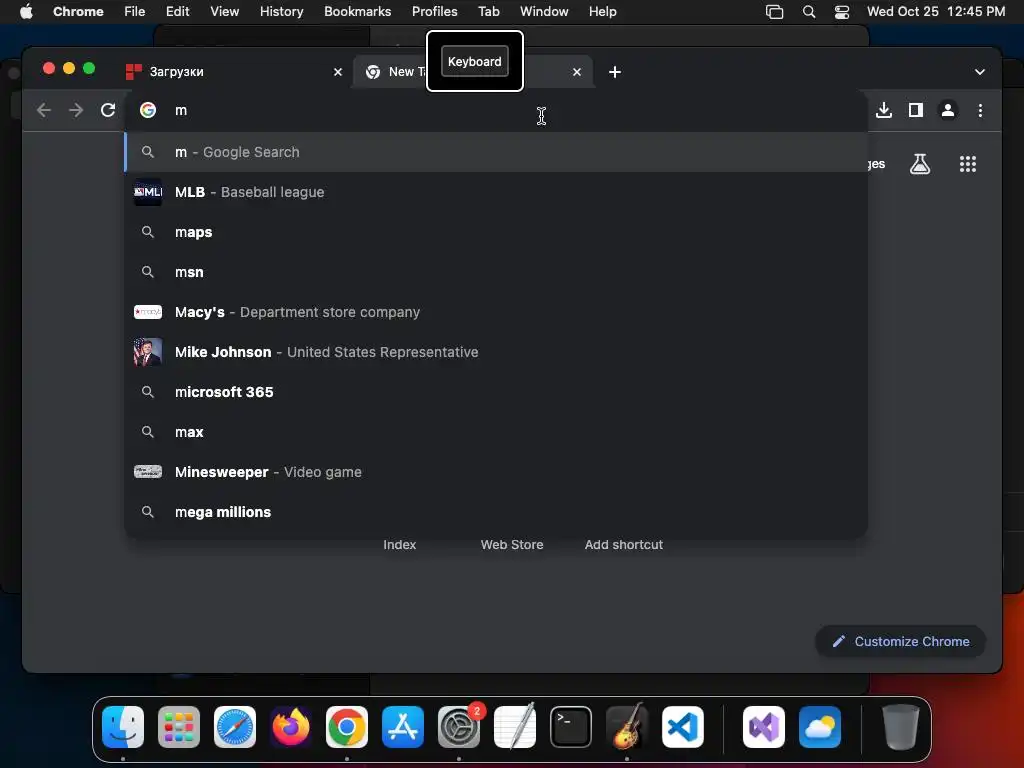Choose the maps search suggestion

496,232
